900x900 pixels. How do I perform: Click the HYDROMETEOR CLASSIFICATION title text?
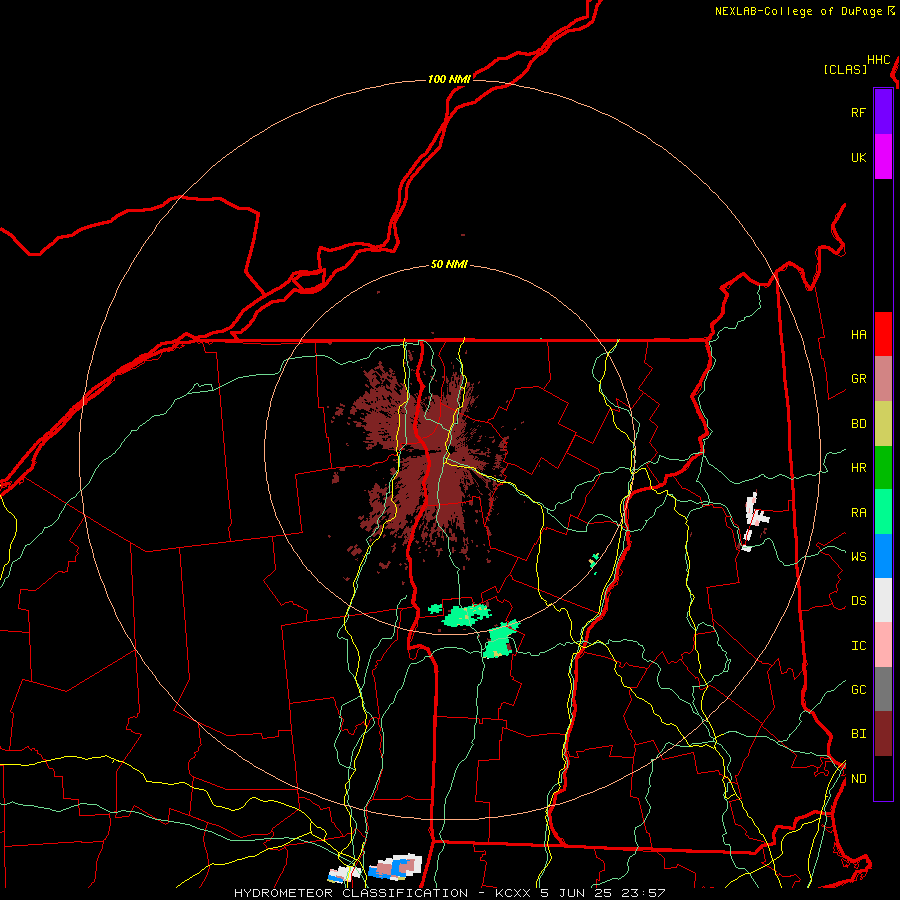[x=351, y=893]
